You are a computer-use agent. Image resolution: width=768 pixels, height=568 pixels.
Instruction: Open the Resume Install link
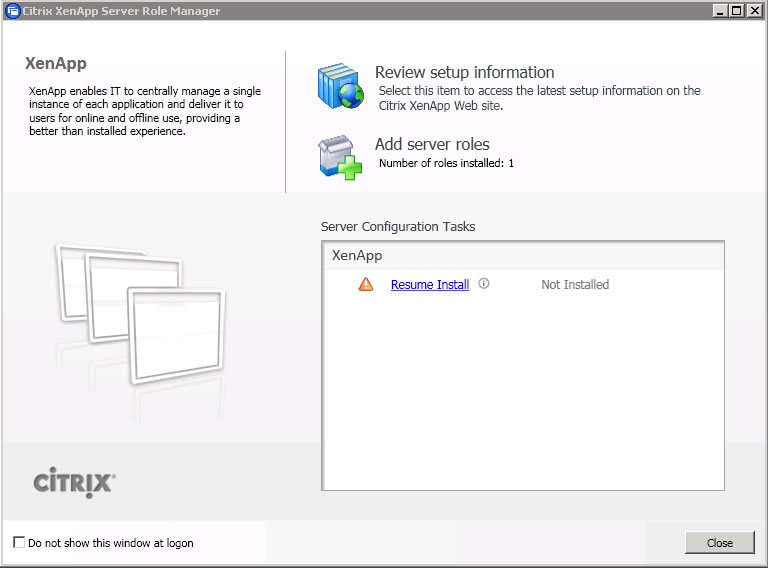click(x=430, y=284)
